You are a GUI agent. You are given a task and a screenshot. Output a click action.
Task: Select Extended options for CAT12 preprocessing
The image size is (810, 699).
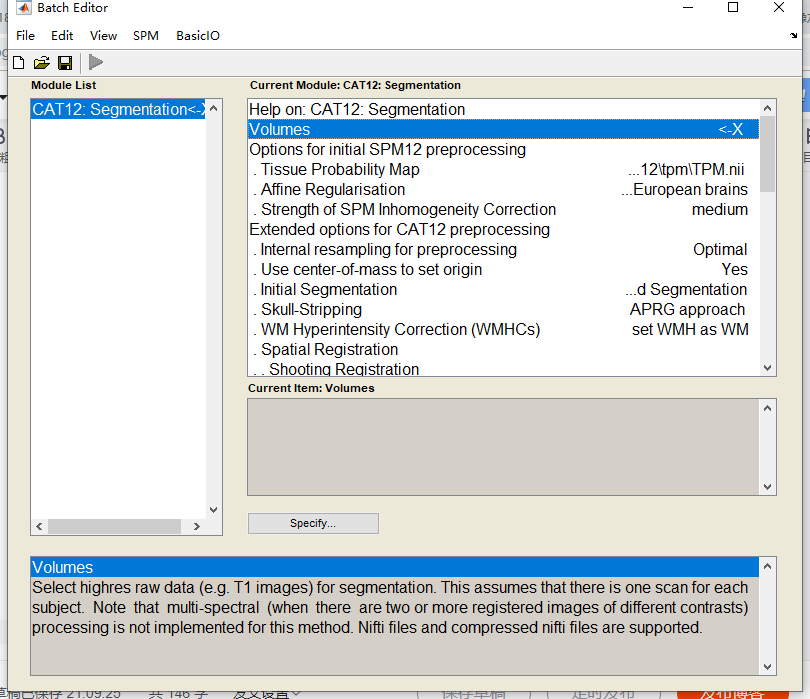click(504, 229)
